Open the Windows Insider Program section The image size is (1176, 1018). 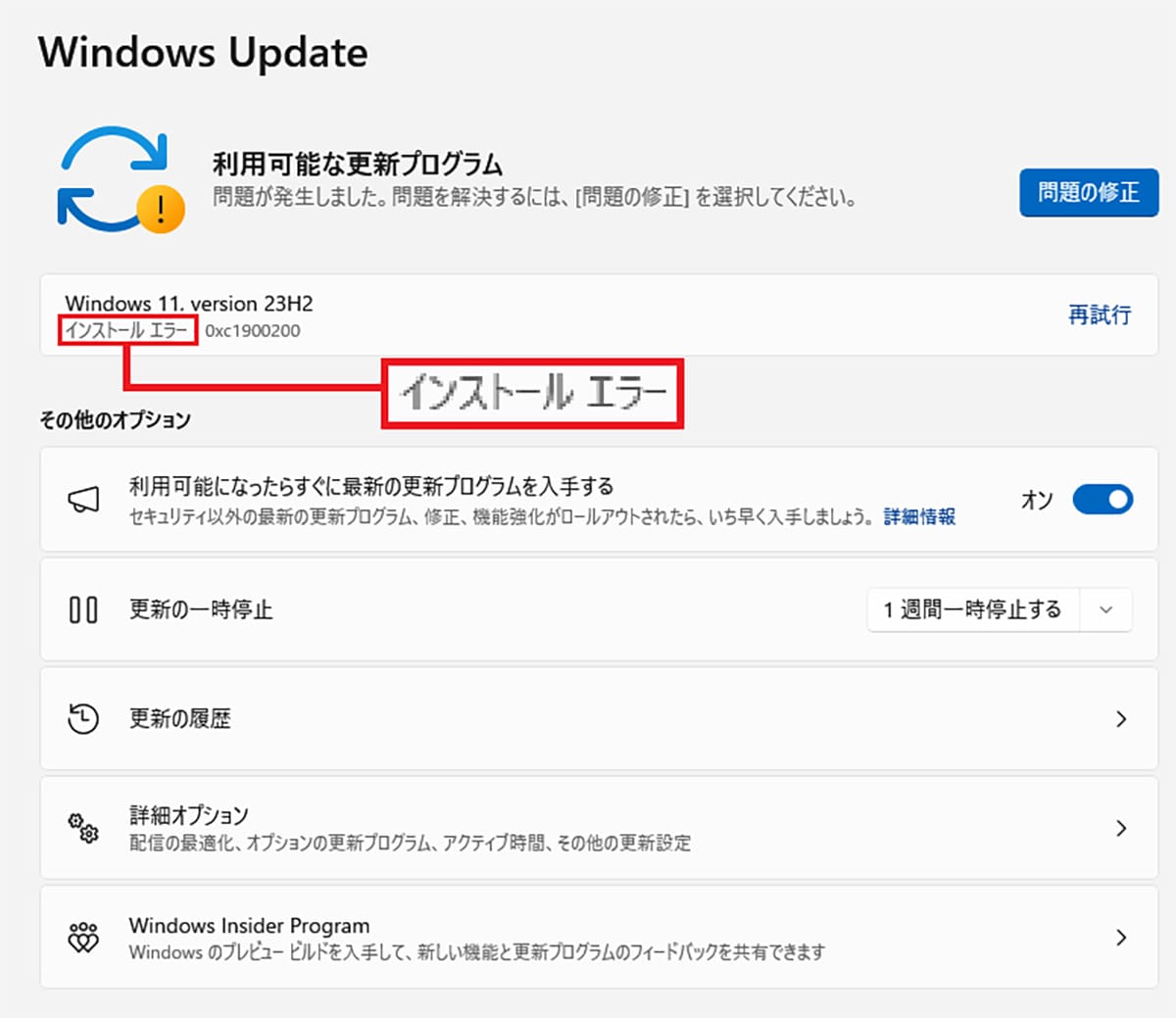point(1122,937)
